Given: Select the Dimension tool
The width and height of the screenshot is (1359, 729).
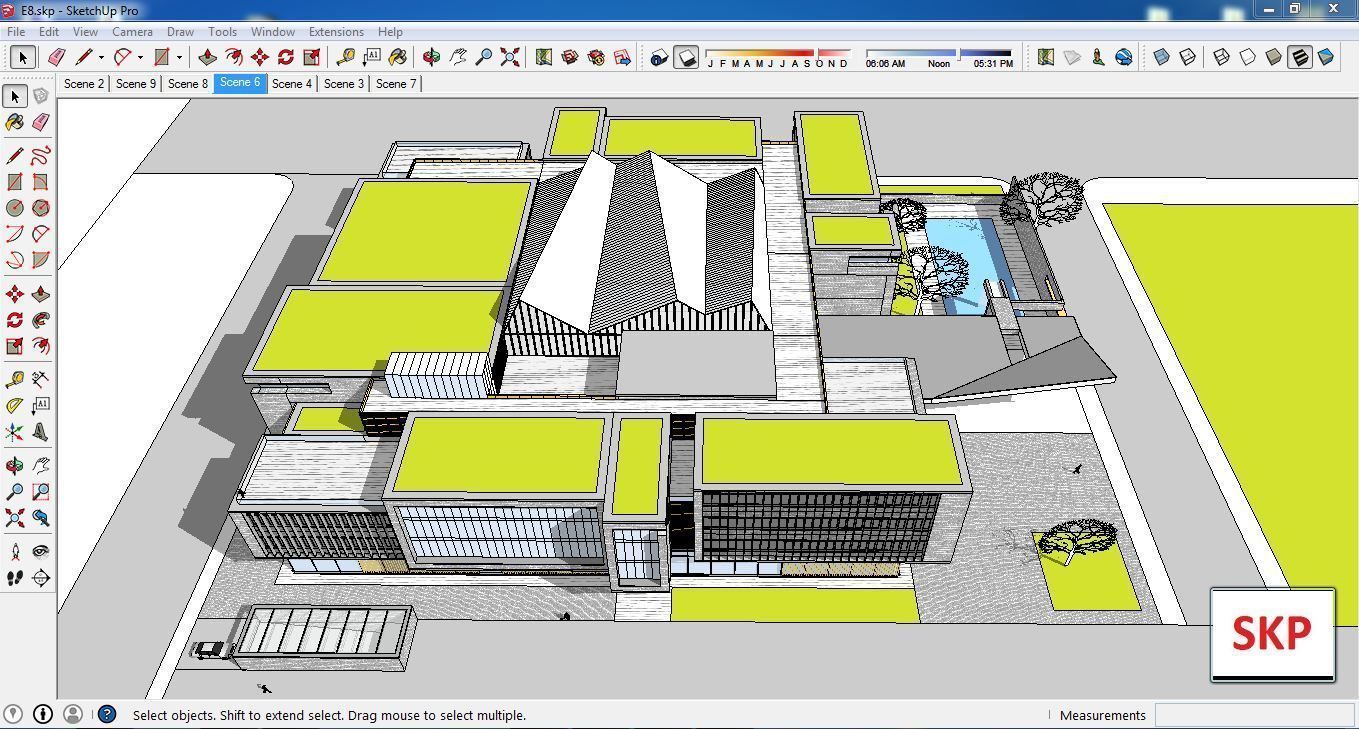Looking at the screenshot, I should (41, 380).
